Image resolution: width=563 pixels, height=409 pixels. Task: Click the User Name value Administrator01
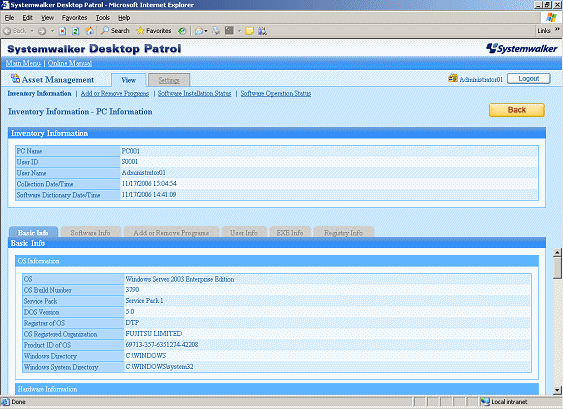click(144, 173)
